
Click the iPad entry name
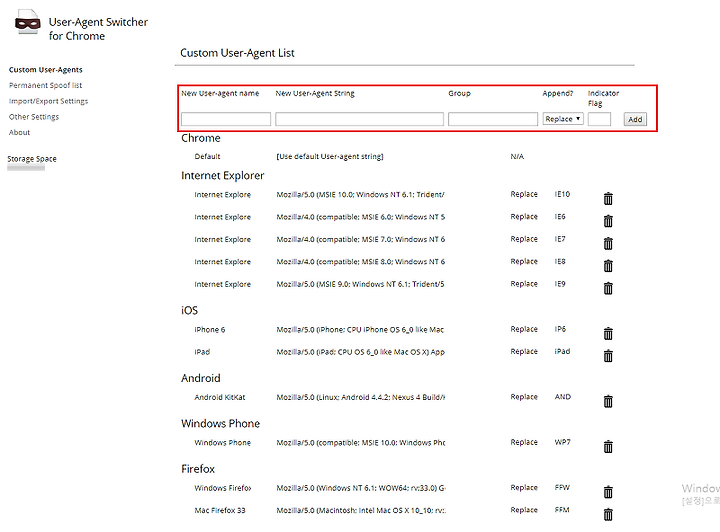202,352
